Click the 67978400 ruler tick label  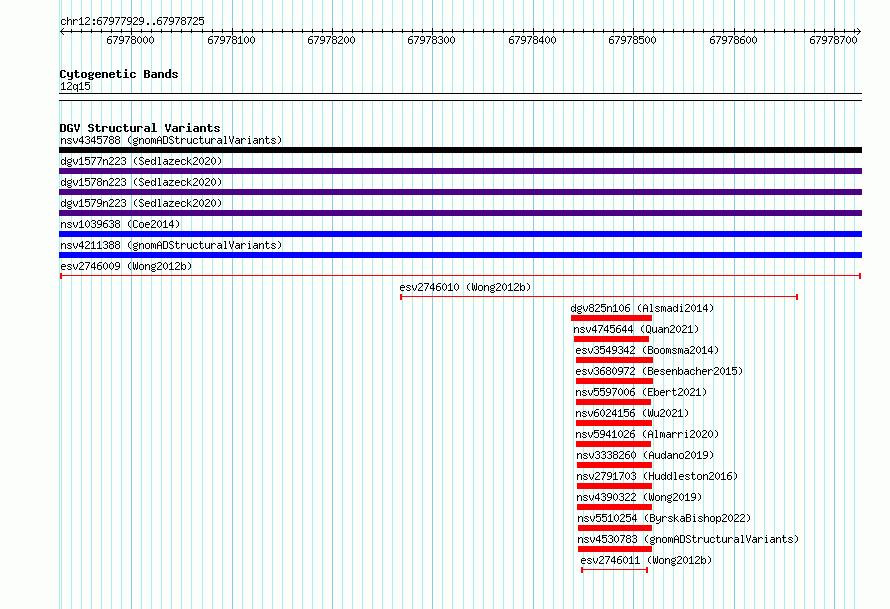pos(532,40)
